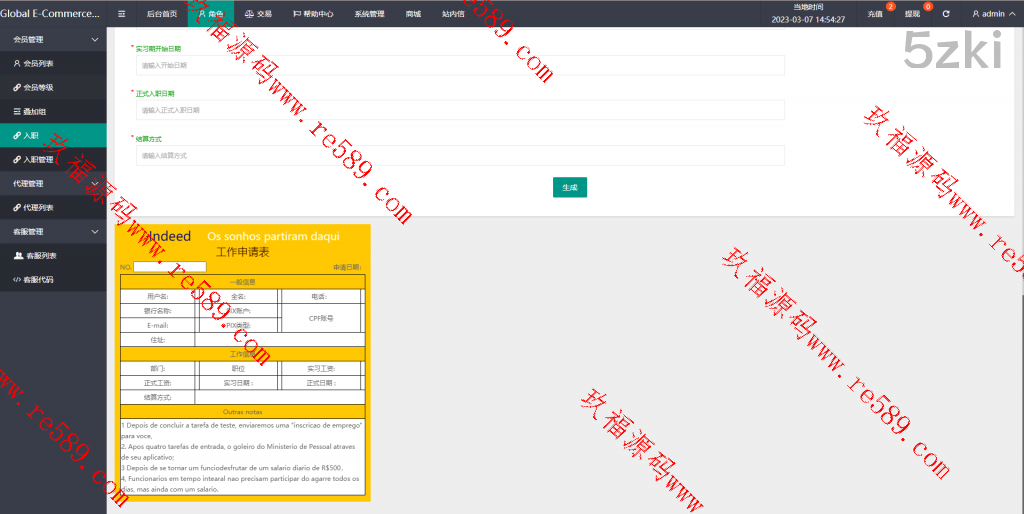Viewport: 1024px width, 514px height.
Task: Open 会员等级 in the sidebar
Action: point(39,87)
